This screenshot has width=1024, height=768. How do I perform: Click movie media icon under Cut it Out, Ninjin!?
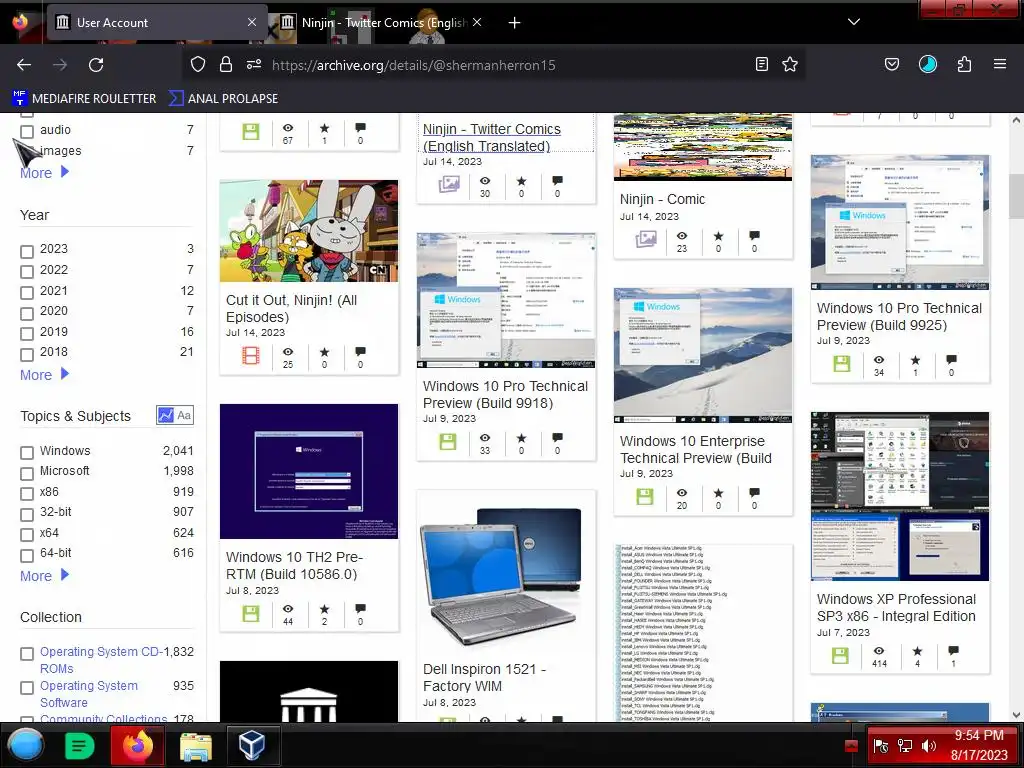[x=251, y=355]
